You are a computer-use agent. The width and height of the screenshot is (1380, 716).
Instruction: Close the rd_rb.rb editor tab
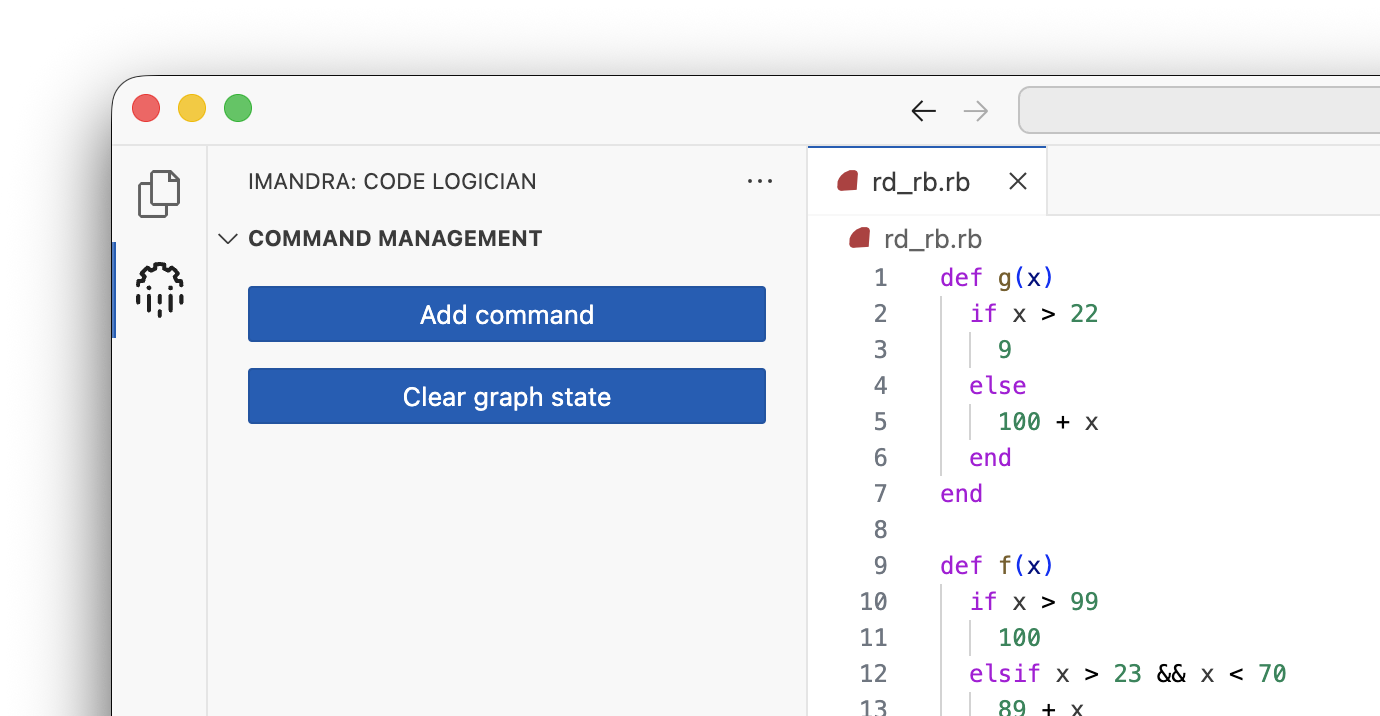tap(1017, 181)
